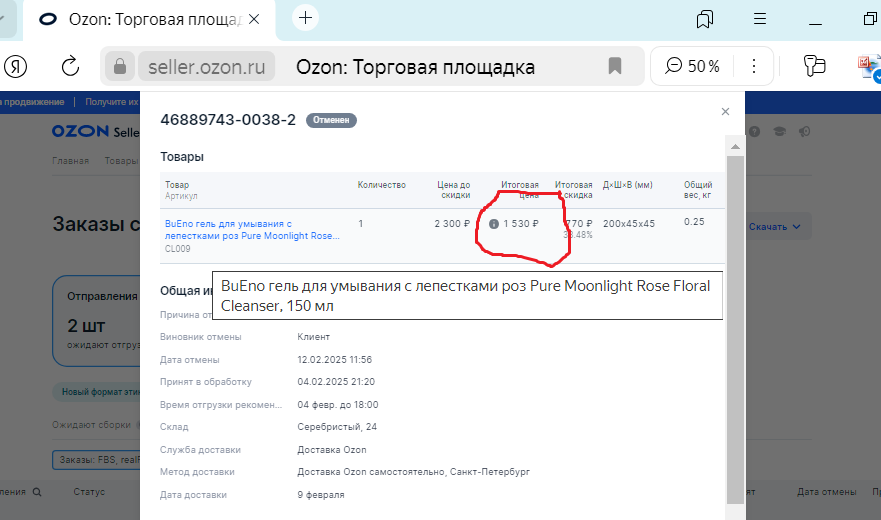Close the Ozon browser tab

[254, 19]
